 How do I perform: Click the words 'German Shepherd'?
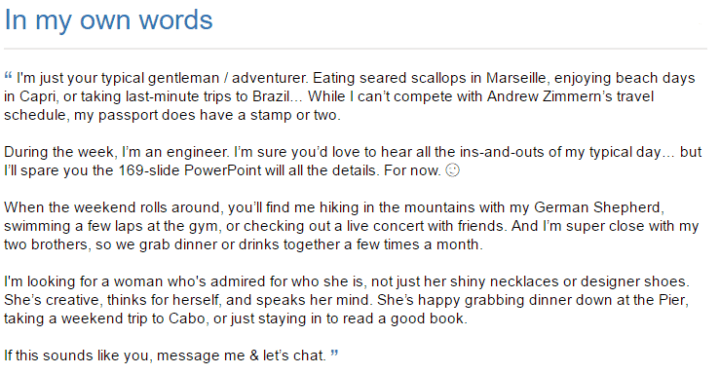597,207
